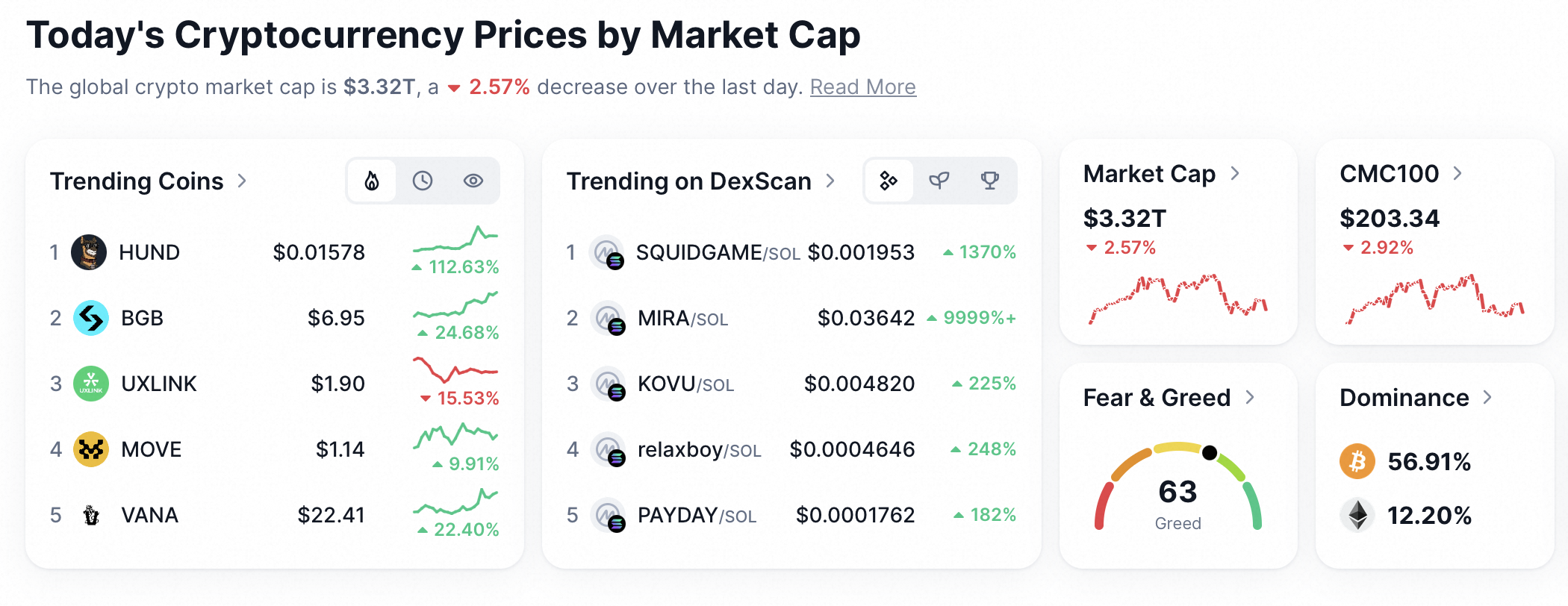Image resolution: width=1568 pixels, height=606 pixels.
Task: Click the BGB coin logo
Action: point(91,318)
